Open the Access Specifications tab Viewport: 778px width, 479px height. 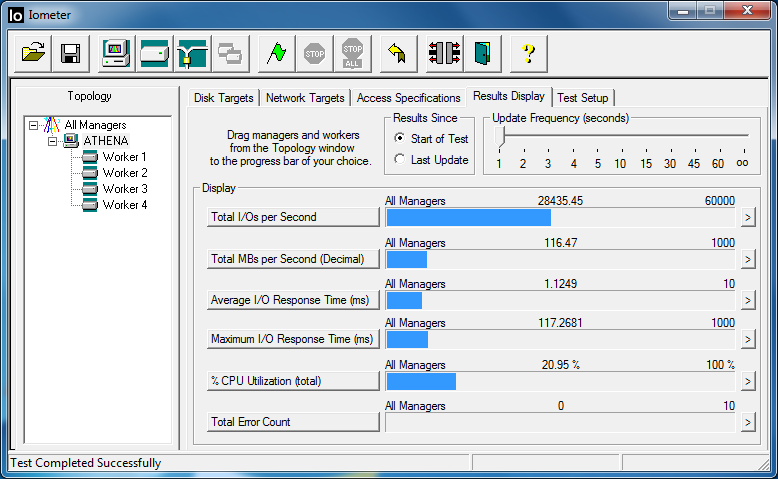pyautogui.click(x=408, y=98)
